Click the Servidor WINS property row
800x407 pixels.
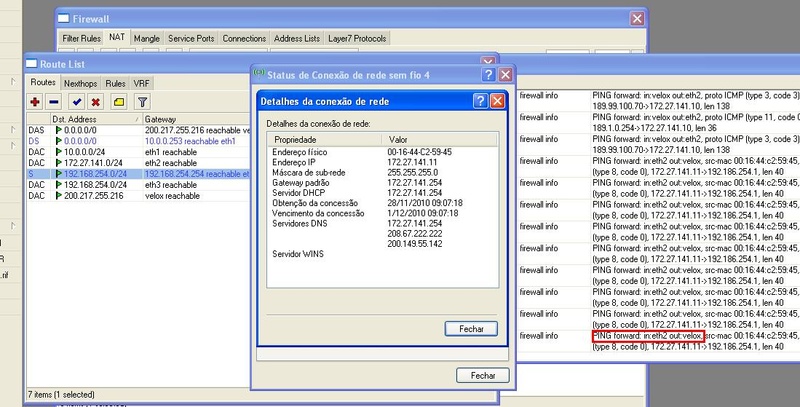tap(383, 253)
